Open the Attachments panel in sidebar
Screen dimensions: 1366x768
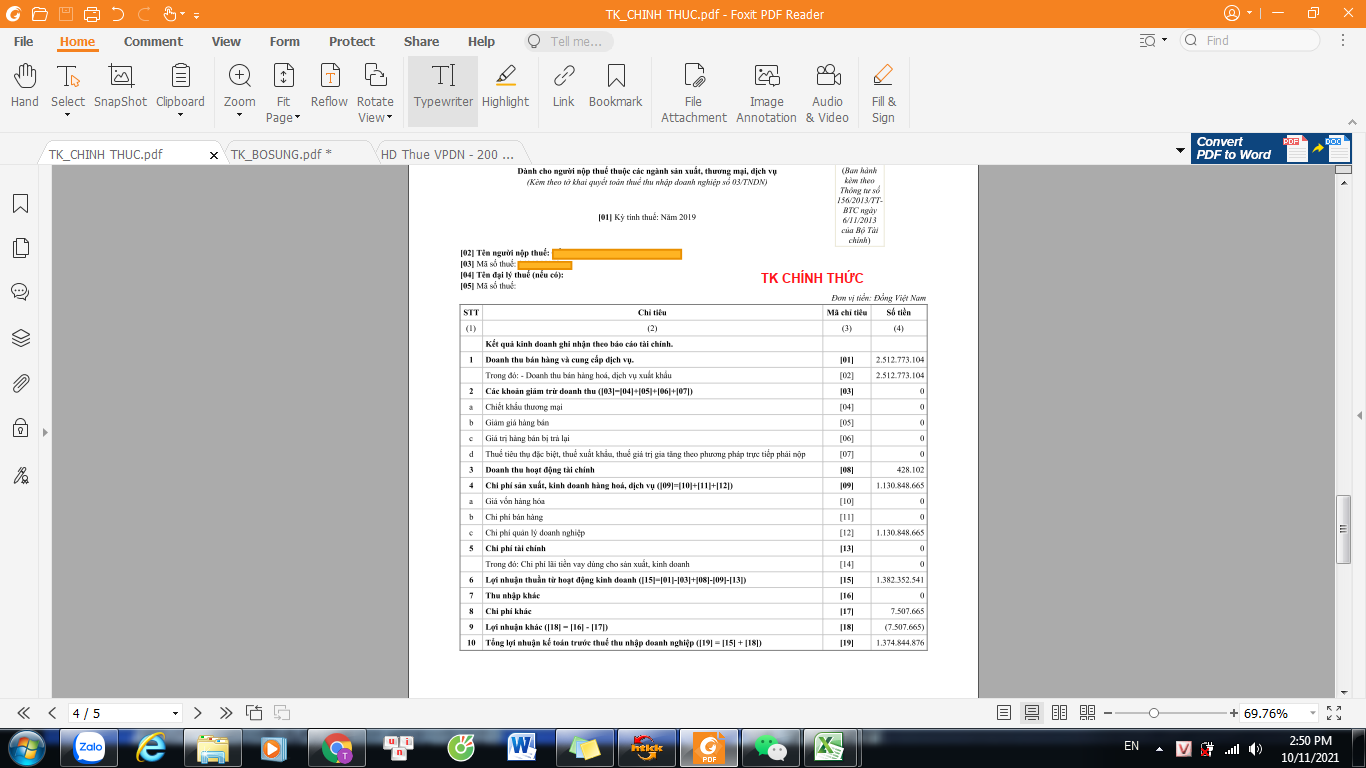(x=20, y=384)
